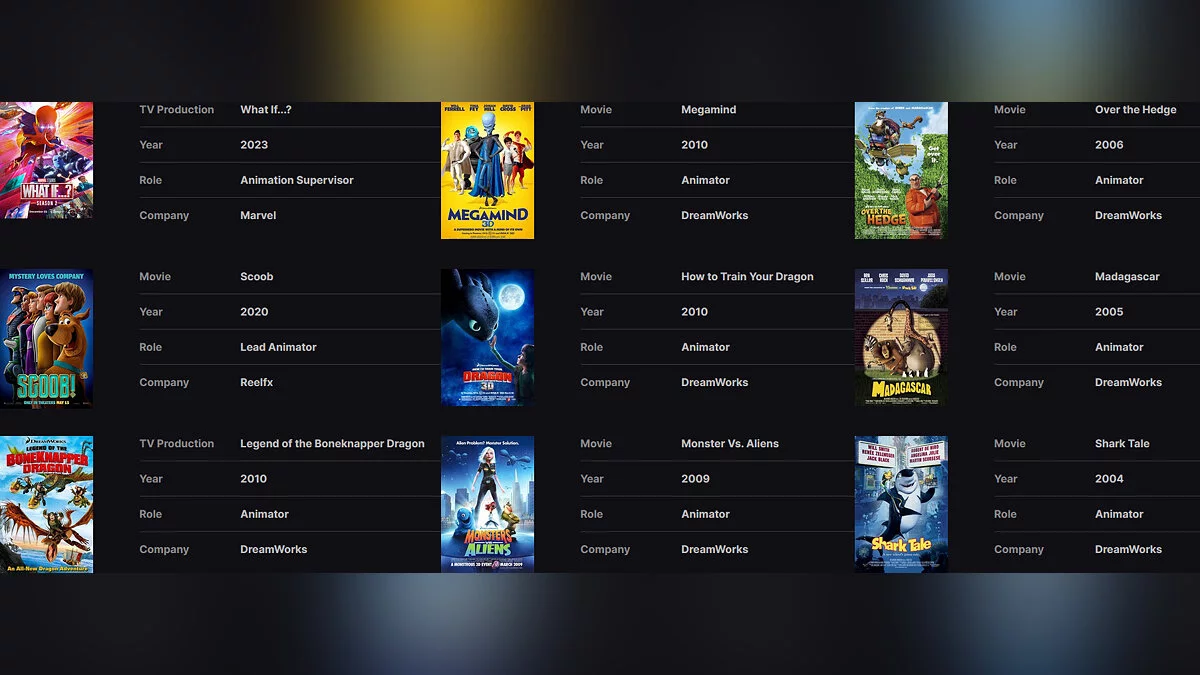The width and height of the screenshot is (1200, 675).
Task: Open the Scoob! movie poster
Action: (46, 338)
